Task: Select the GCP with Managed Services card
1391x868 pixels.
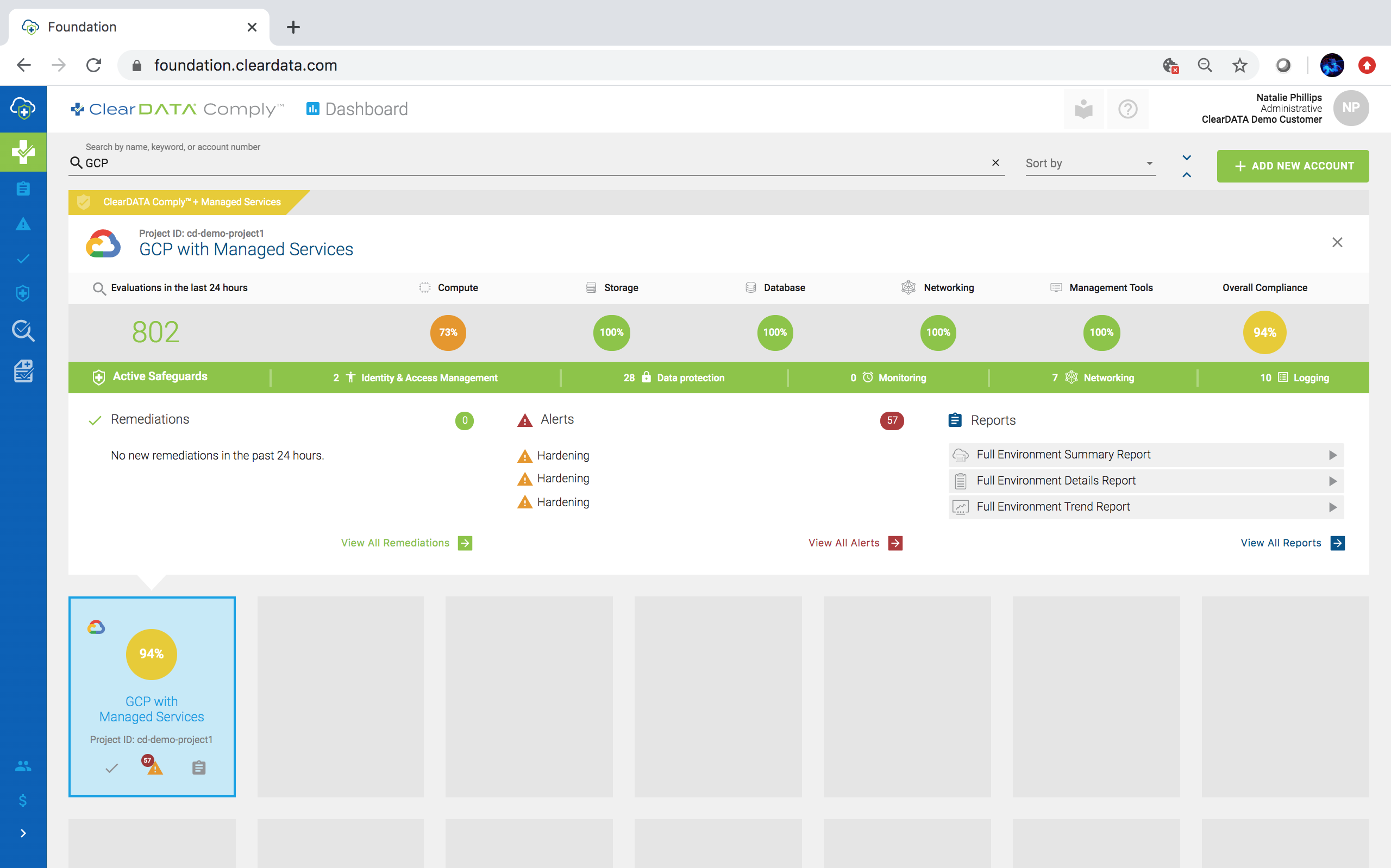Action: pos(152,696)
